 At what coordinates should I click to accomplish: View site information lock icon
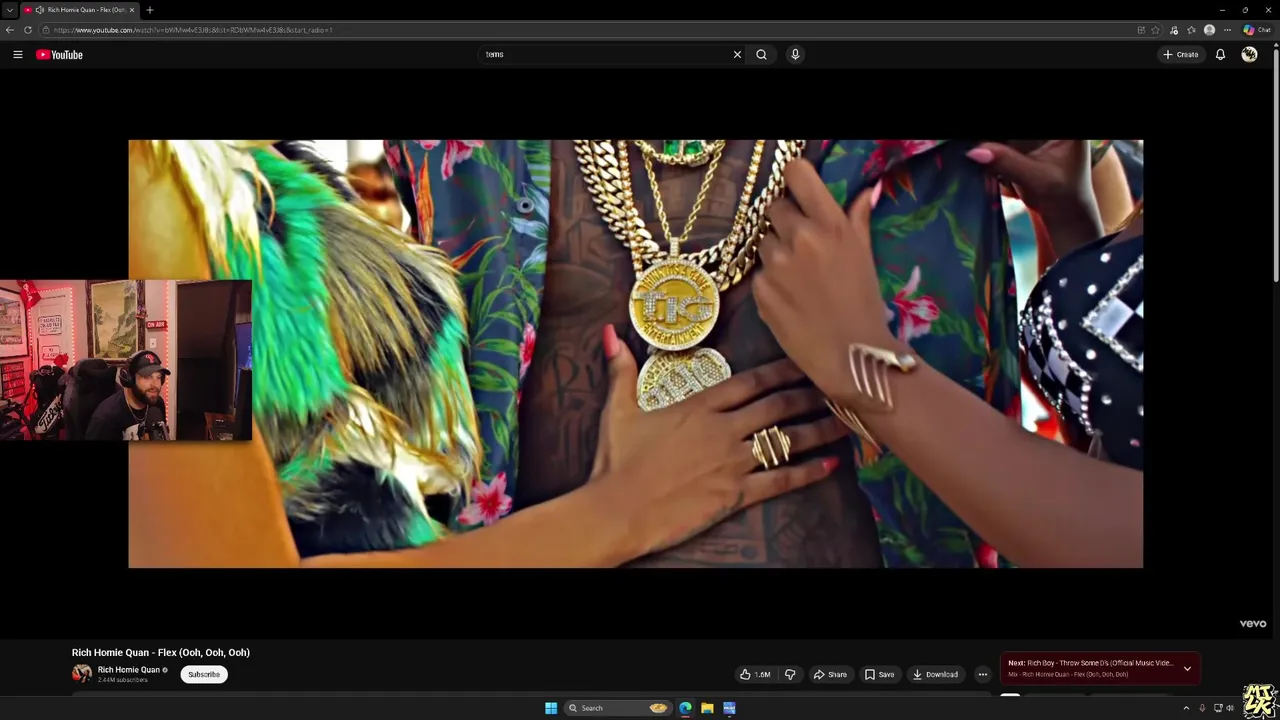[46, 30]
